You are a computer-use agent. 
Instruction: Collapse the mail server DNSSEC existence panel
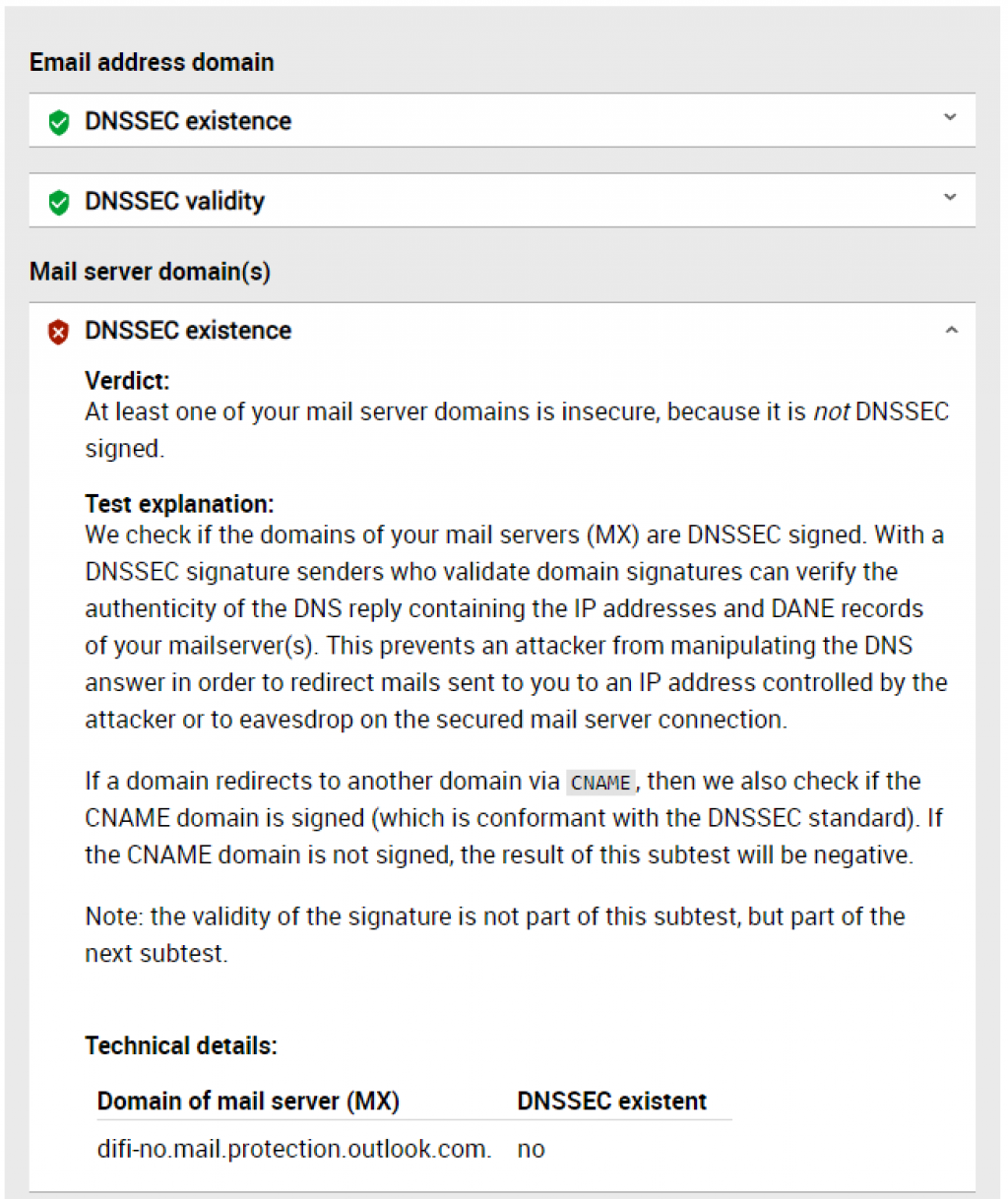click(x=951, y=331)
